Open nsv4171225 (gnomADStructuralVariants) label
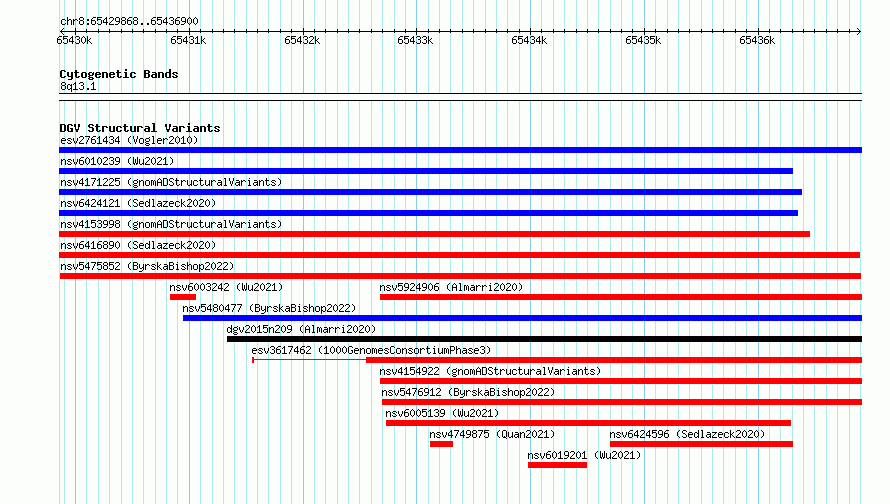890x504 pixels. click(171, 182)
